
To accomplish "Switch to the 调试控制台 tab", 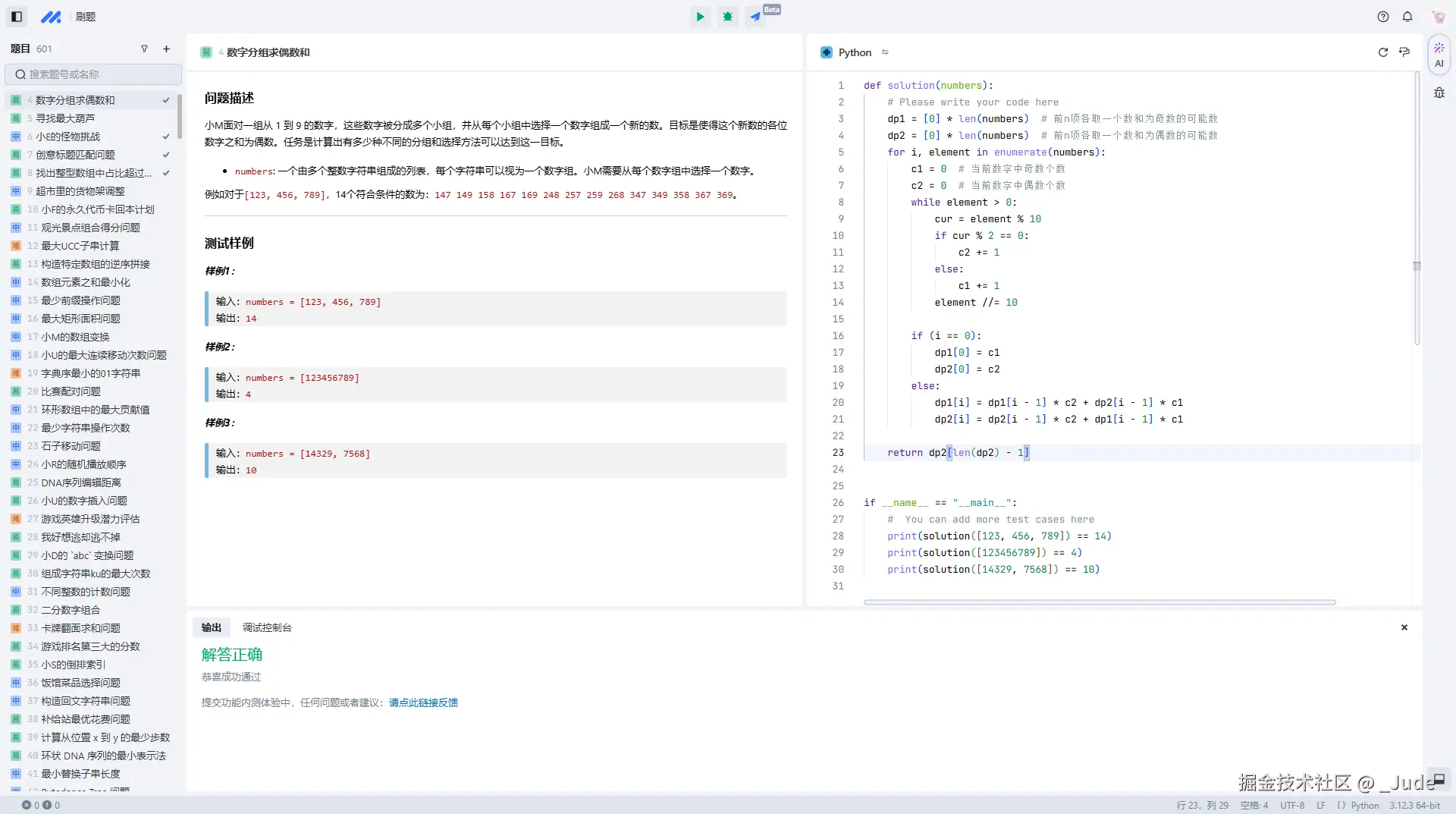I will pyautogui.click(x=267, y=627).
